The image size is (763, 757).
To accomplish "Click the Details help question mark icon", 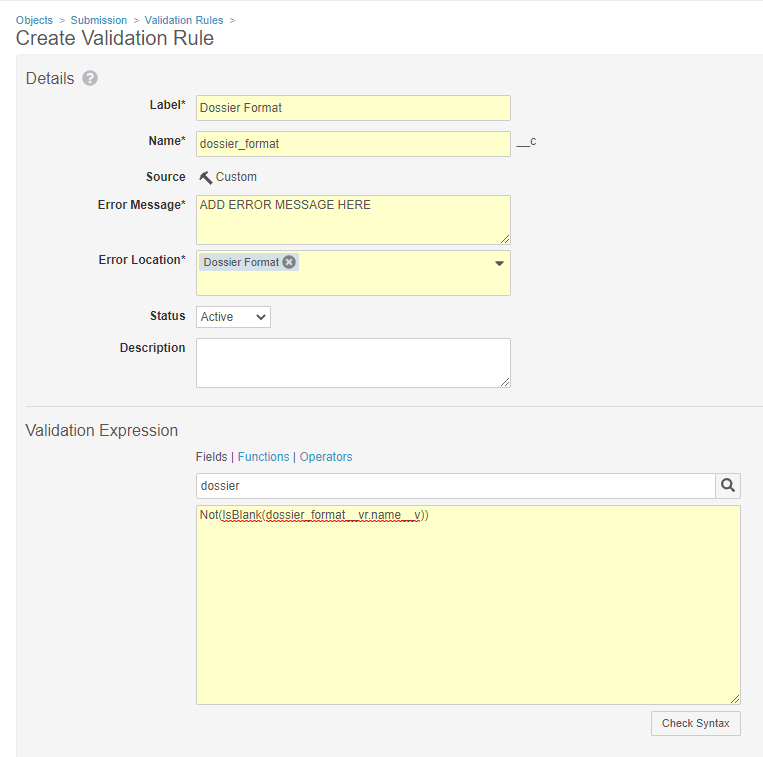I will [x=90, y=78].
